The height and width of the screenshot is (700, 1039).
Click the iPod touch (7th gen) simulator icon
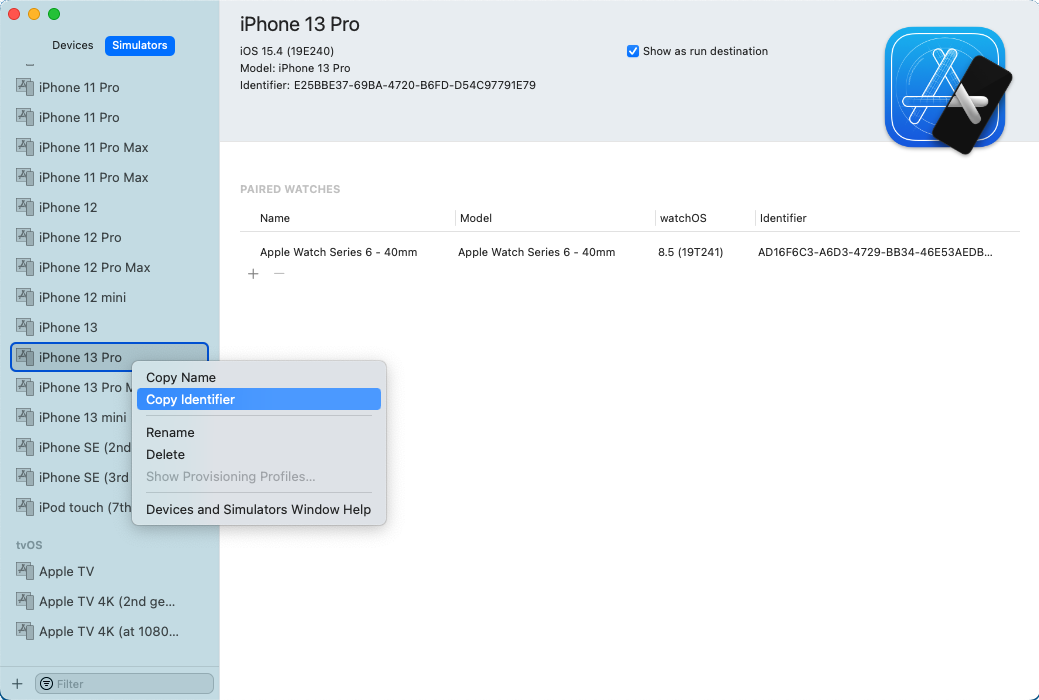[23, 507]
